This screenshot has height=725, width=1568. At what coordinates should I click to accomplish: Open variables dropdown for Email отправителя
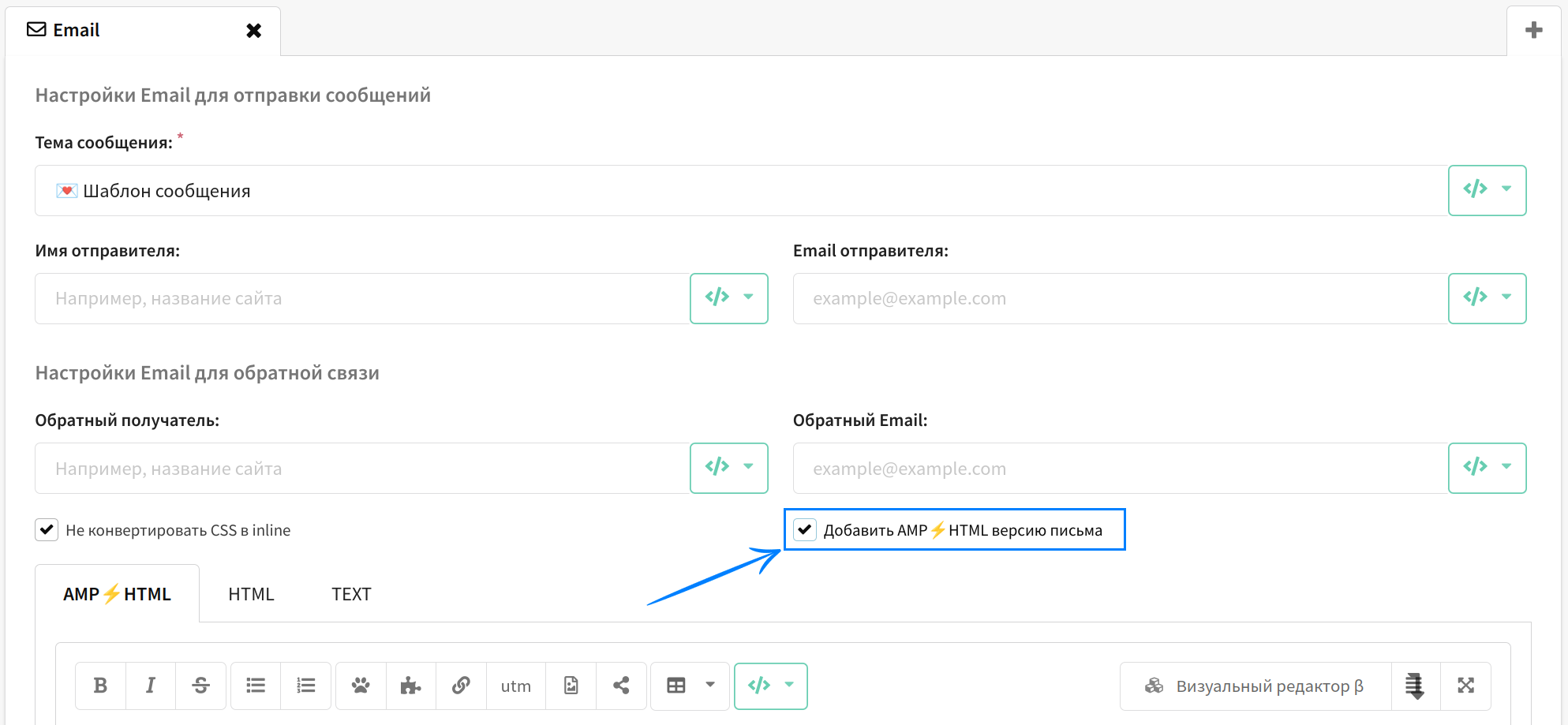coord(1488,298)
